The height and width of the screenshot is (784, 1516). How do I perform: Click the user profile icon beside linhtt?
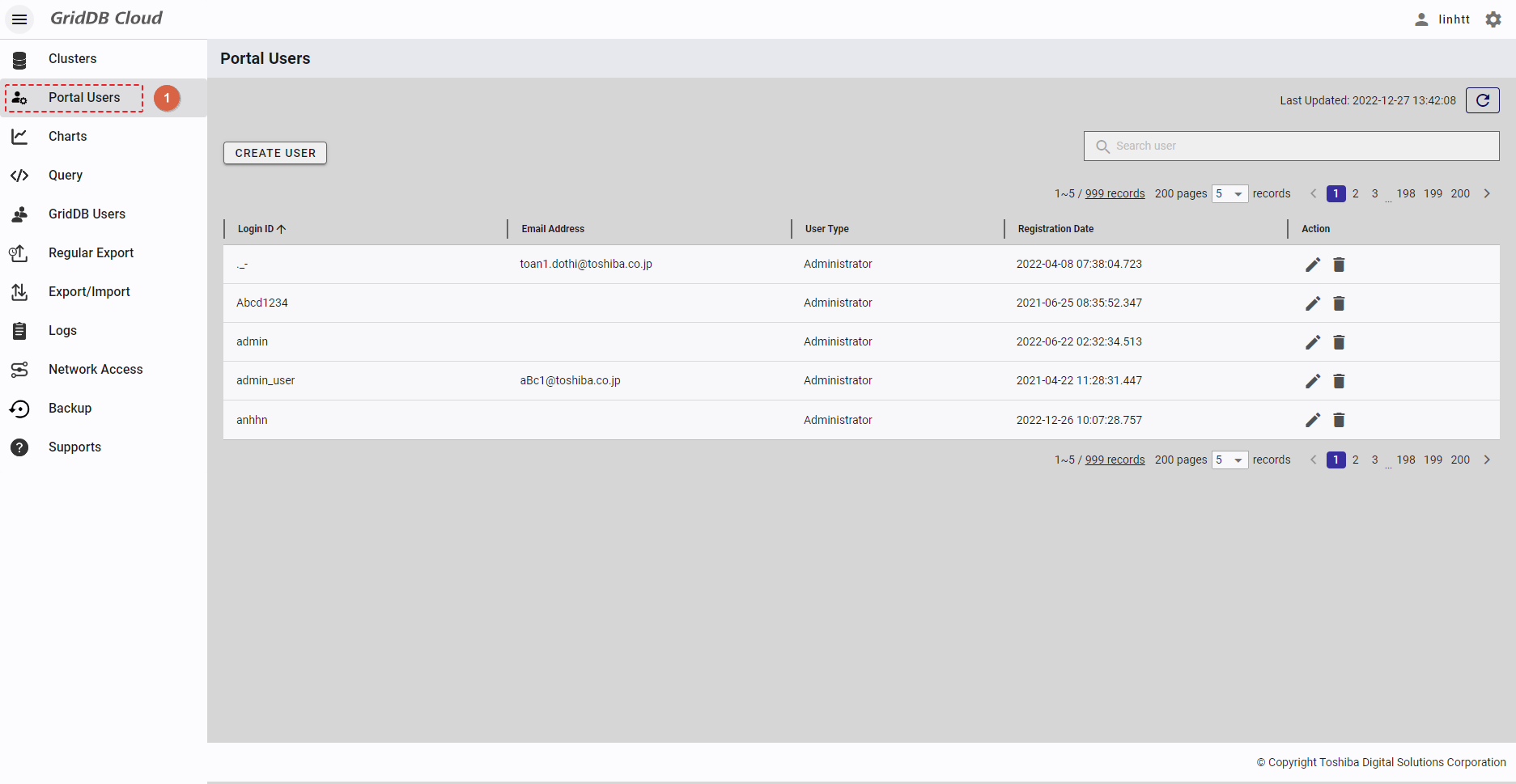(1421, 19)
